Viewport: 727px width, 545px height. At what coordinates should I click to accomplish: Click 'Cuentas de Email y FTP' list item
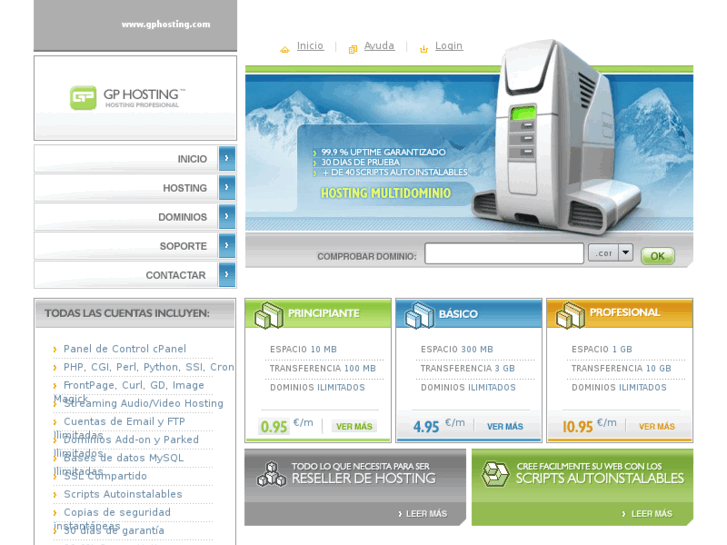click(124, 421)
